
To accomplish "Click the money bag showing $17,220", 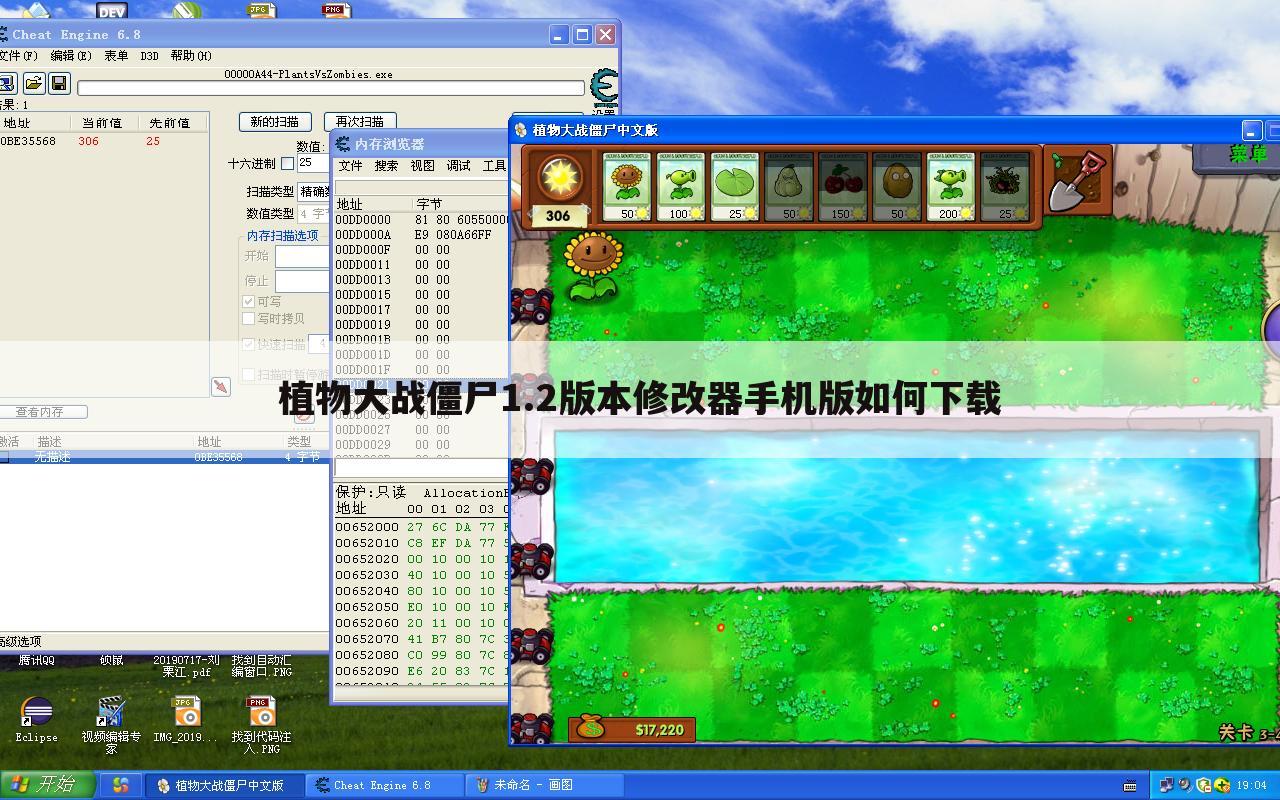I will click(631, 730).
